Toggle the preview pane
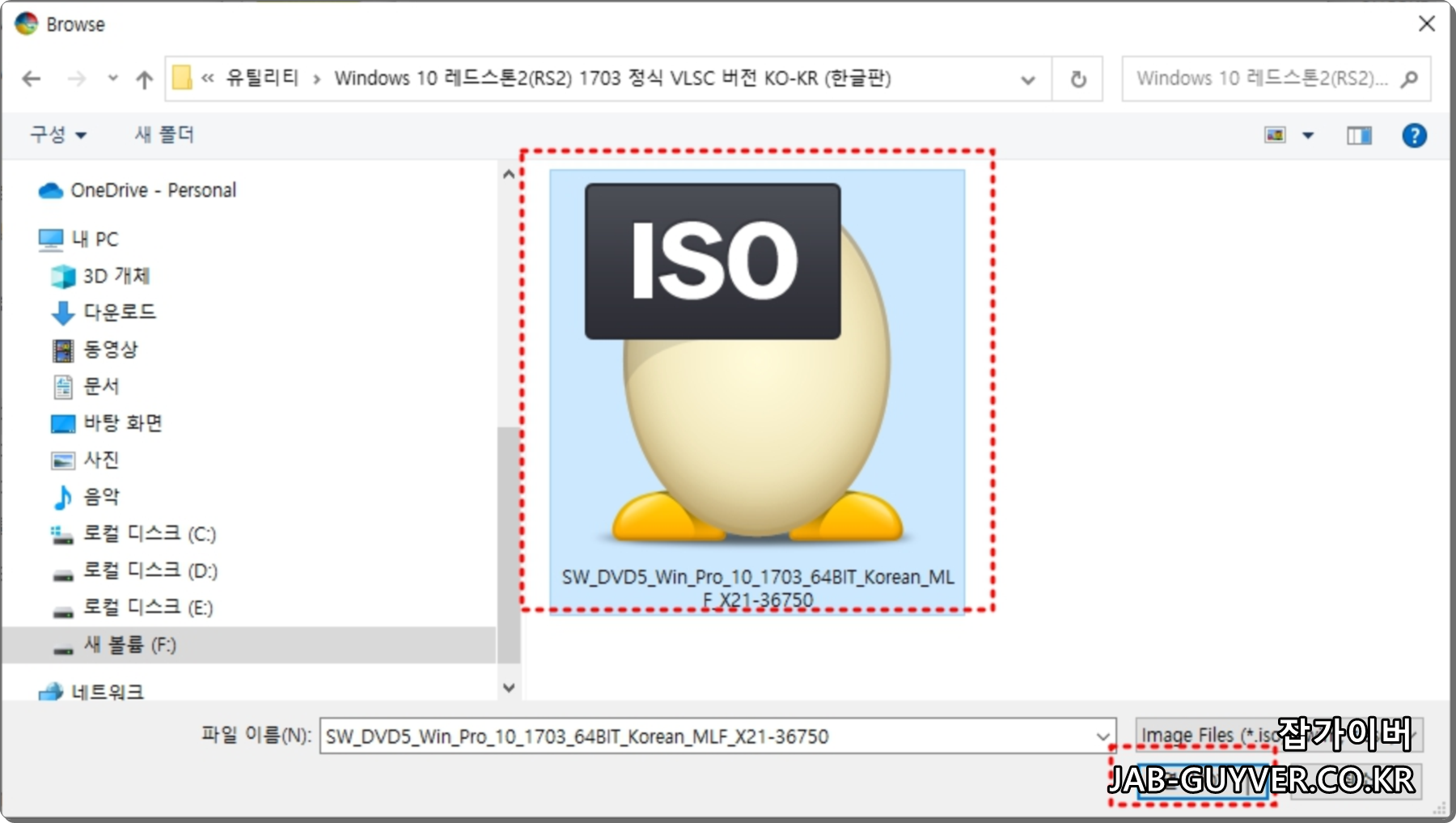The image size is (1456, 823). [x=1359, y=136]
